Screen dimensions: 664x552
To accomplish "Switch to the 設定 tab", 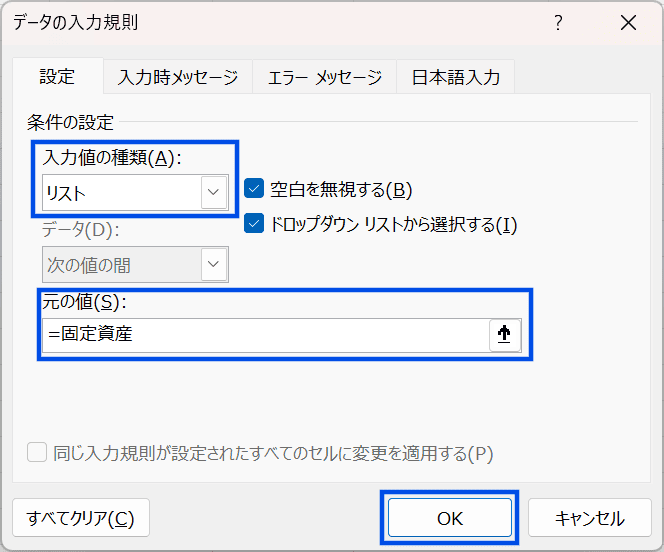I will [x=57, y=77].
